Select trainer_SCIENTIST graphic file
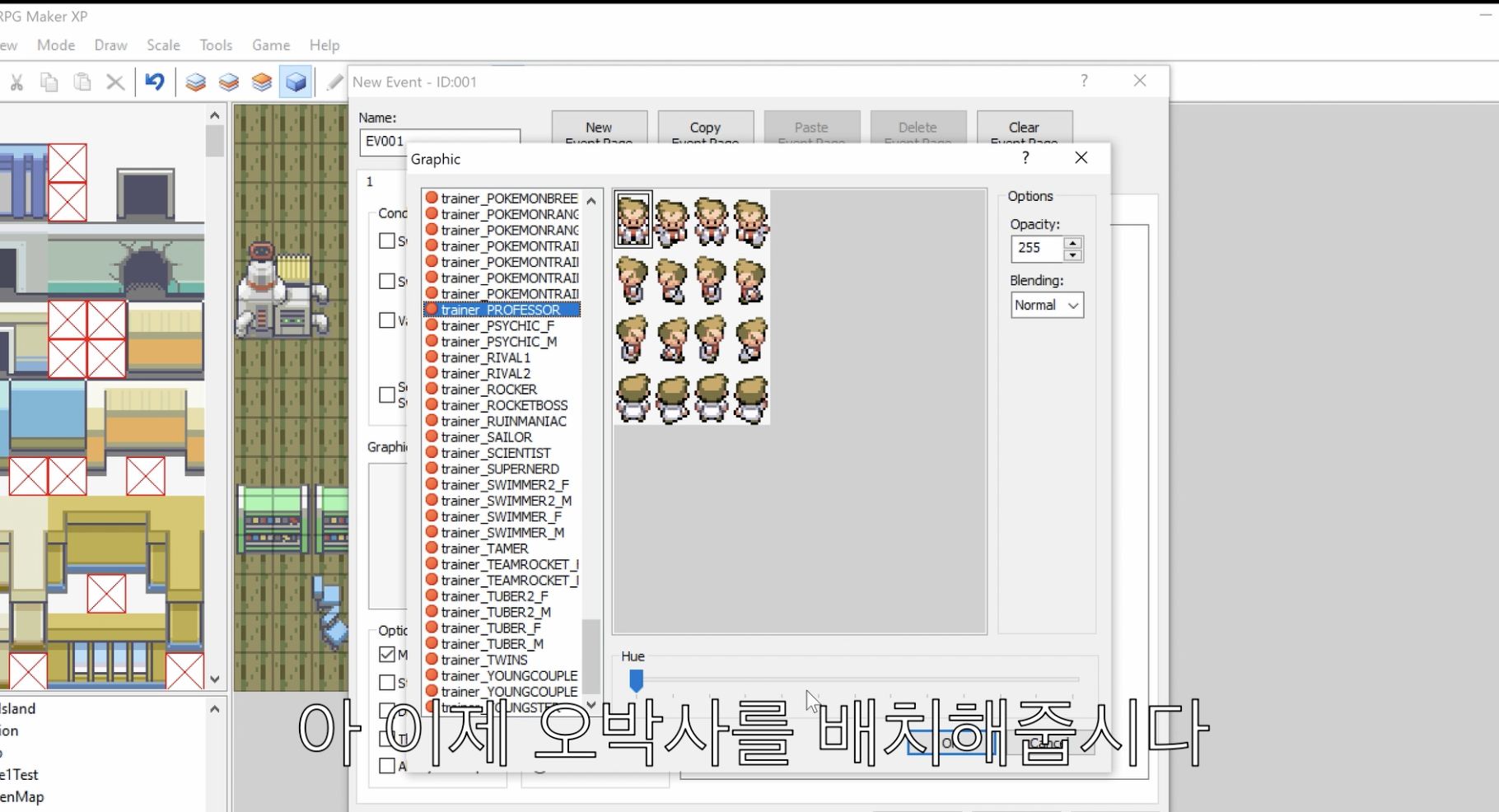This screenshot has width=1499, height=812. [496, 453]
